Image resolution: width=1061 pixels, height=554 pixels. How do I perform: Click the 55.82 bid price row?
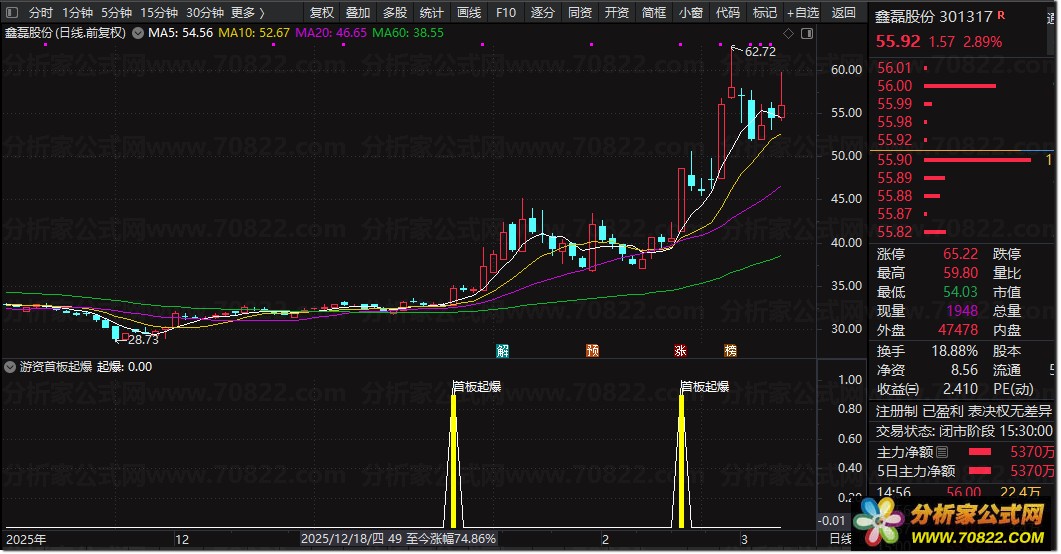coord(960,232)
